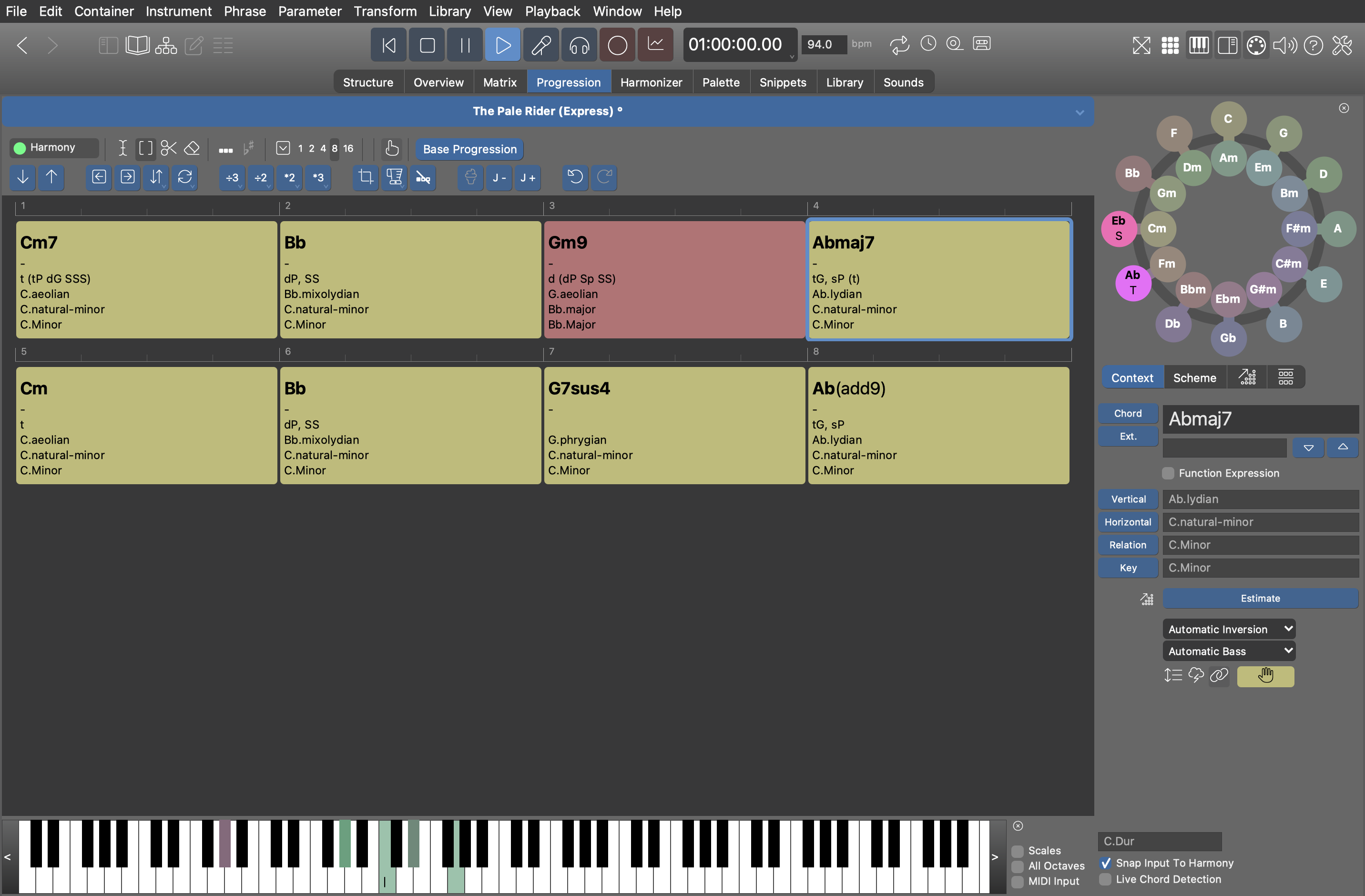
Task: Uncheck Snap Input To Harmony
Action: point(1106,863)
